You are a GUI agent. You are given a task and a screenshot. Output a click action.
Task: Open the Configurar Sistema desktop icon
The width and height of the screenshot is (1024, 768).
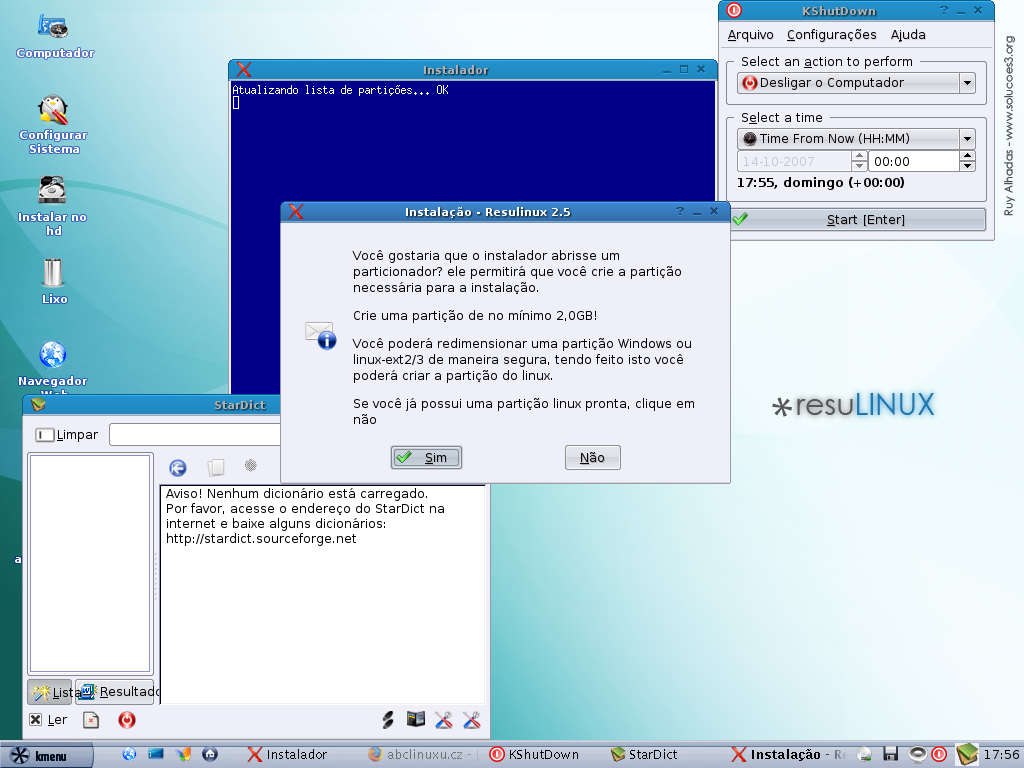[x=53, y=110]
